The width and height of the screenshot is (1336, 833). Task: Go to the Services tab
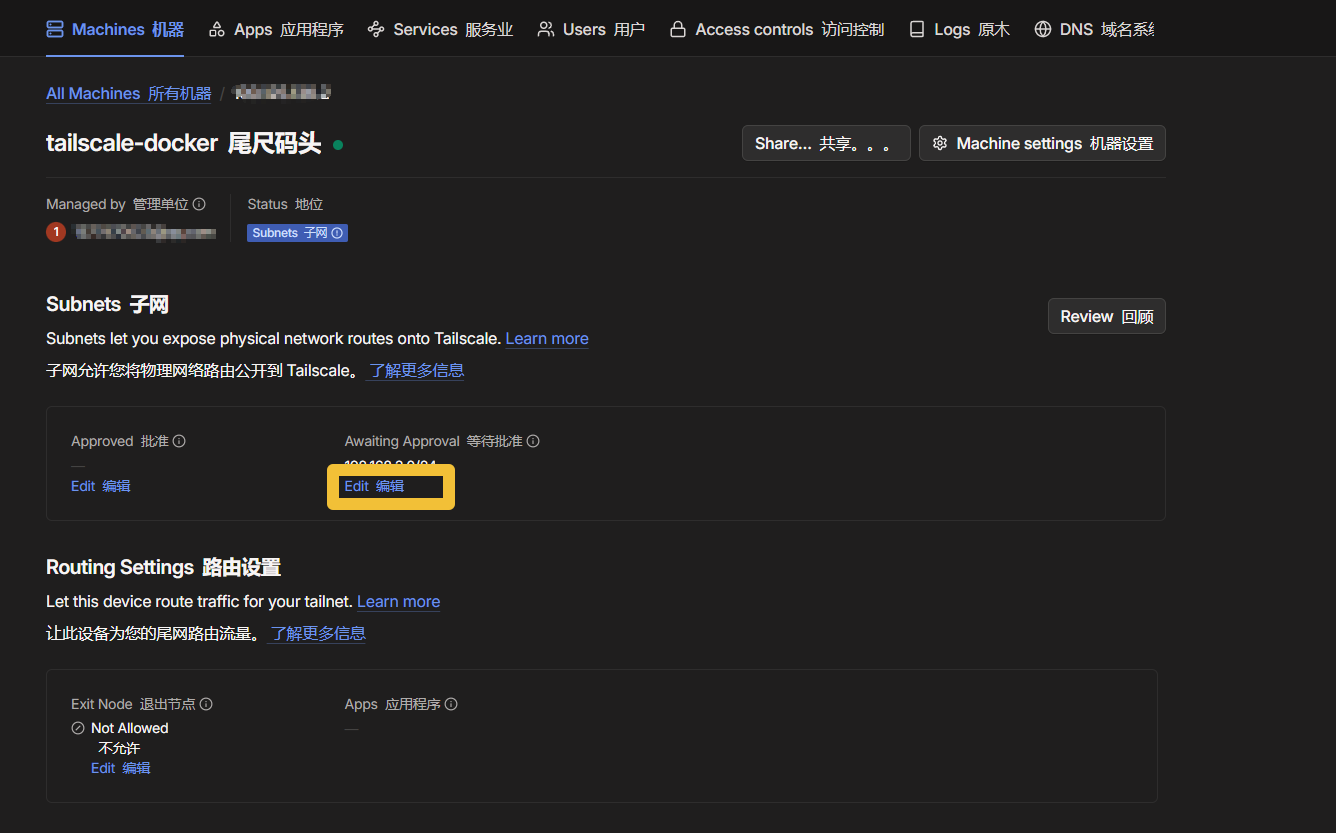440,30
